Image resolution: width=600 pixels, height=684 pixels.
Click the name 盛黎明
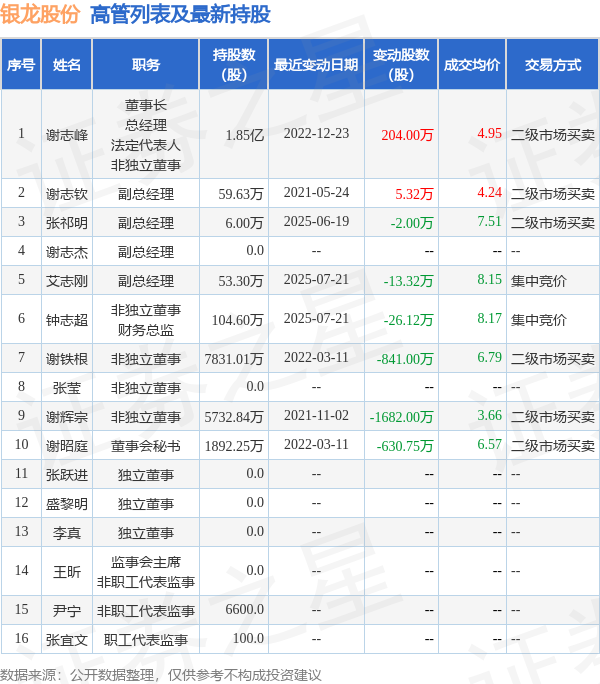(67, 504)
